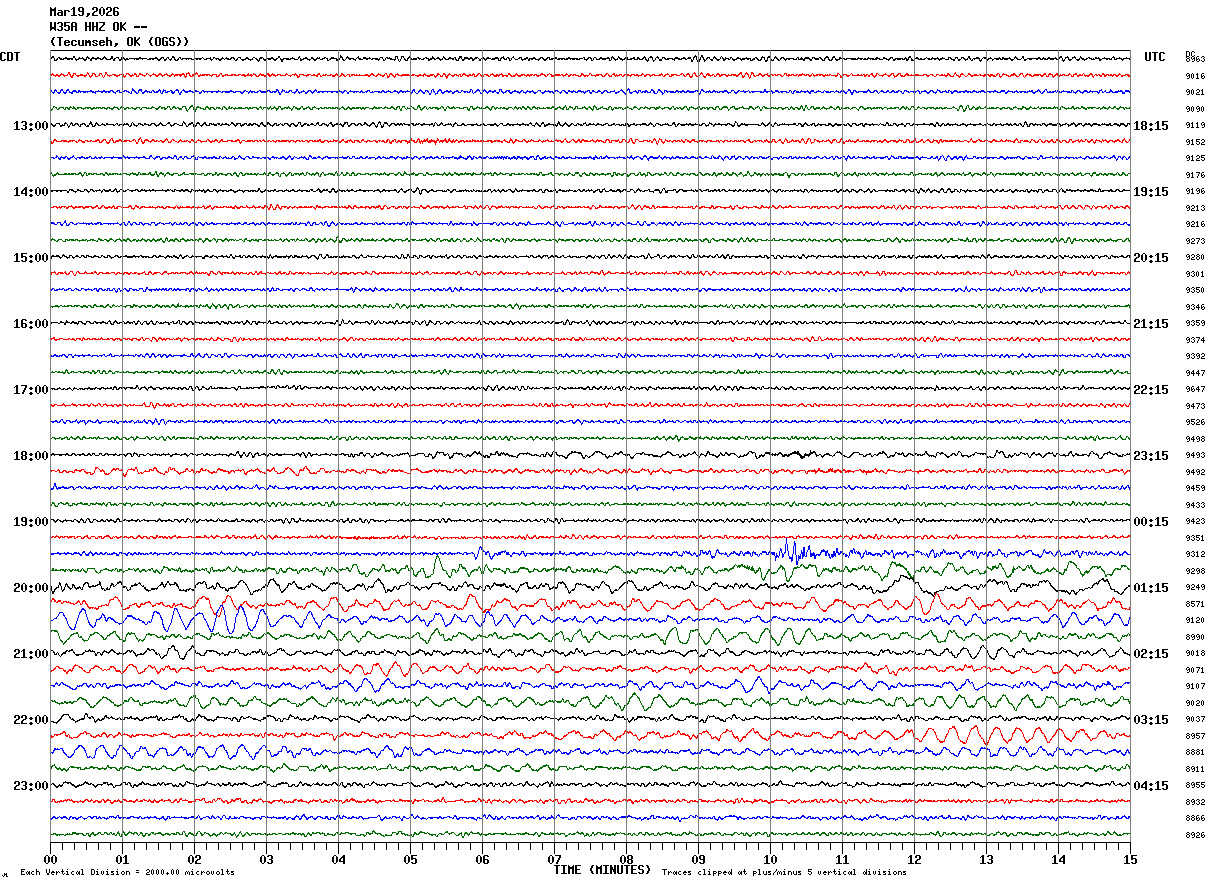Select the W35A HHZ OK station code

coord(100,27)
